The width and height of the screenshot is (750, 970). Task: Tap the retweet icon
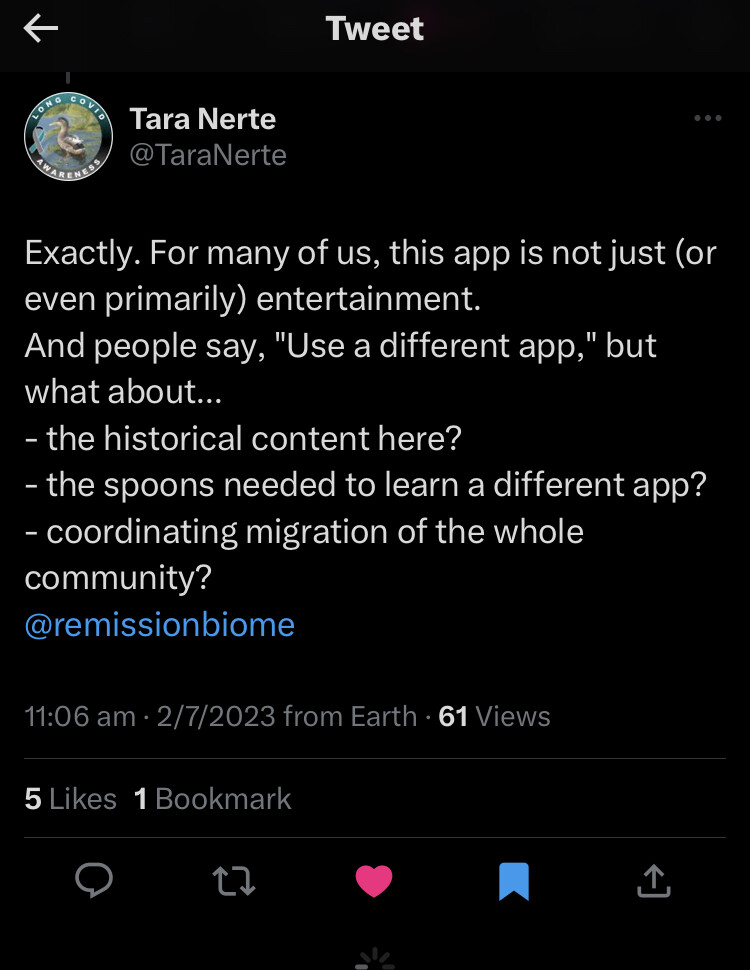(234, 880)
